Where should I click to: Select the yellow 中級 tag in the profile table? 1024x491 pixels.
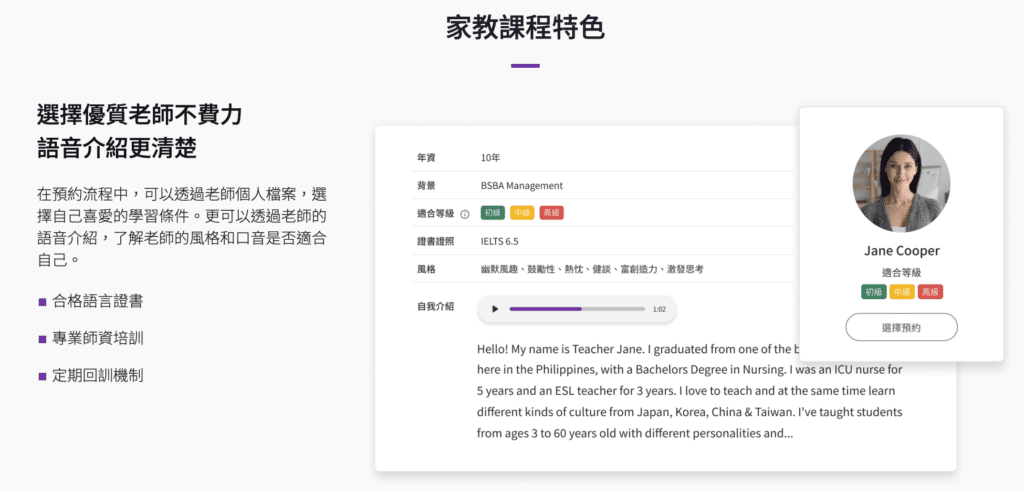(521, 213)
